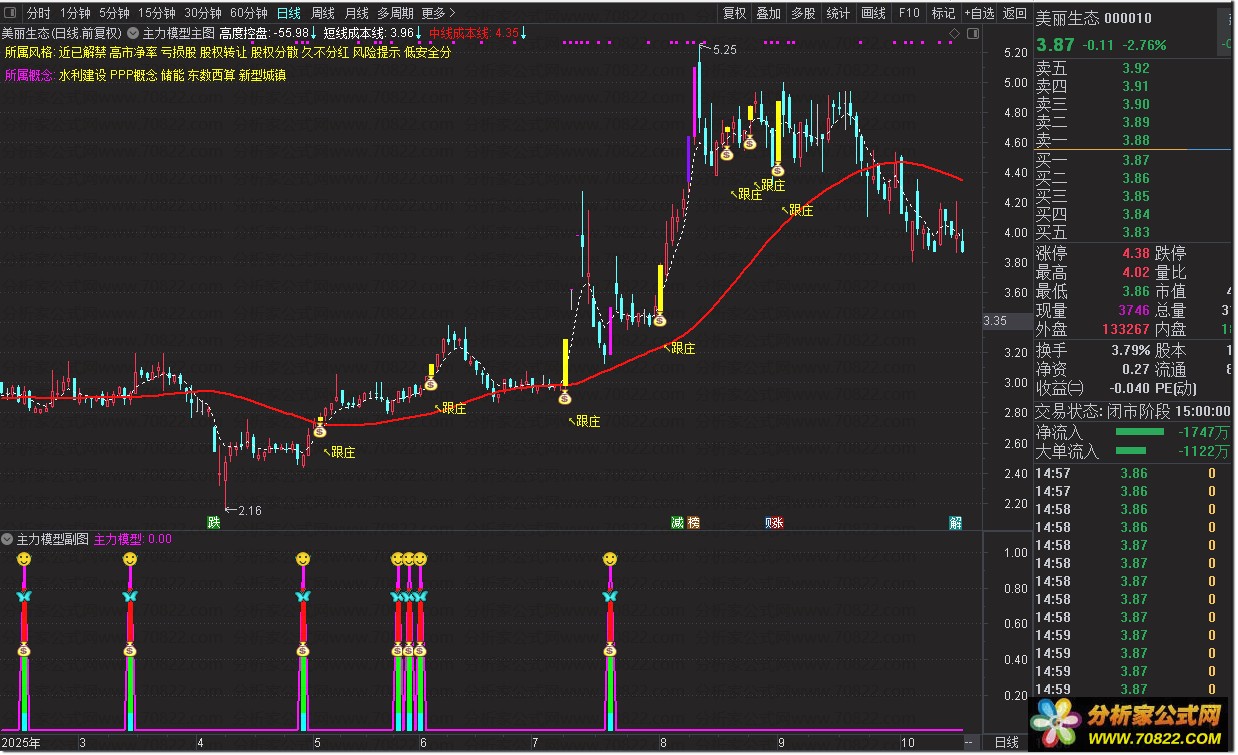Open the 更多 period dropdown

pyautogui.click(x=438, y=13)
